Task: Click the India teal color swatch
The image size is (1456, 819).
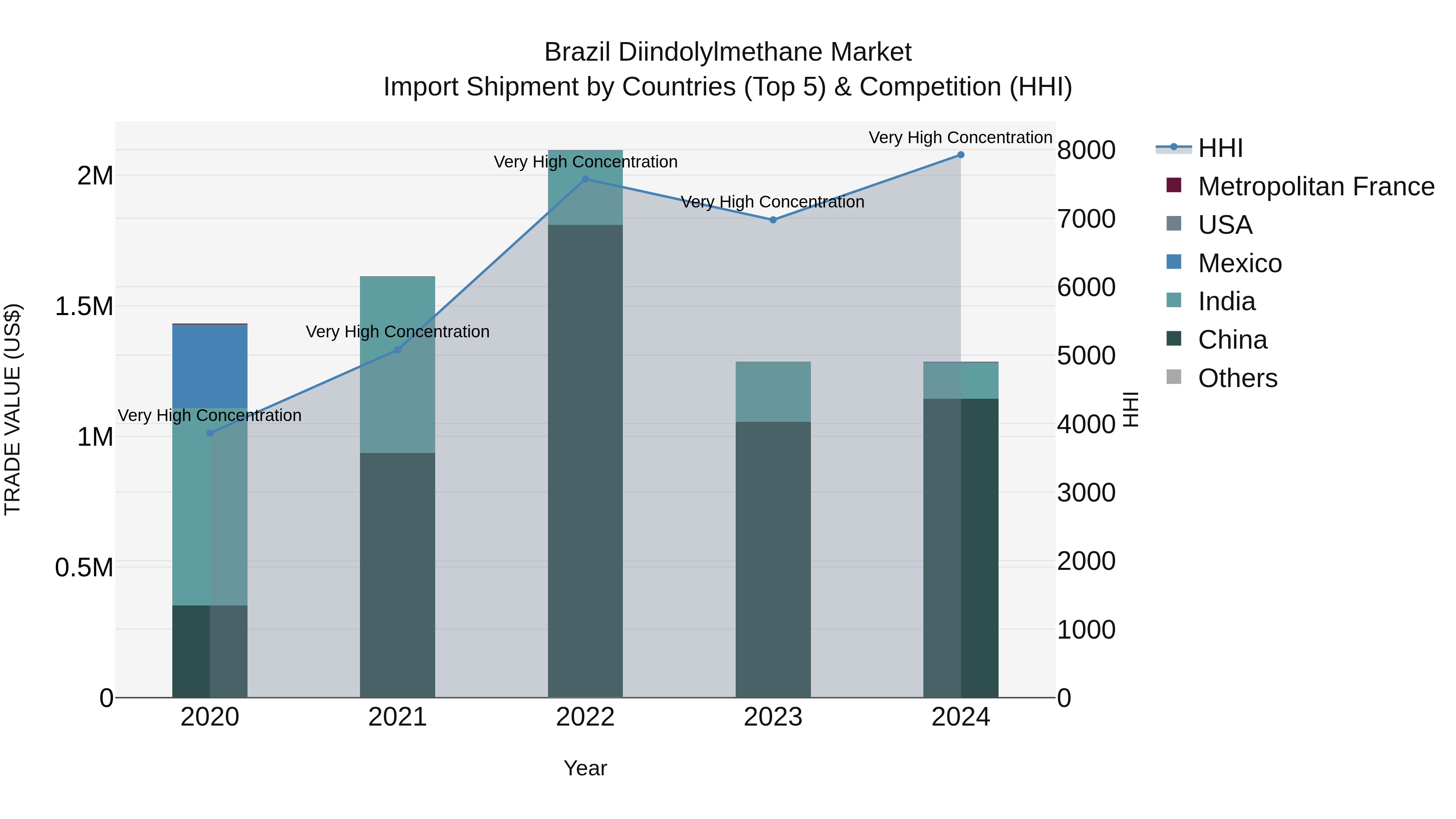Action: tap(1174, 300)
